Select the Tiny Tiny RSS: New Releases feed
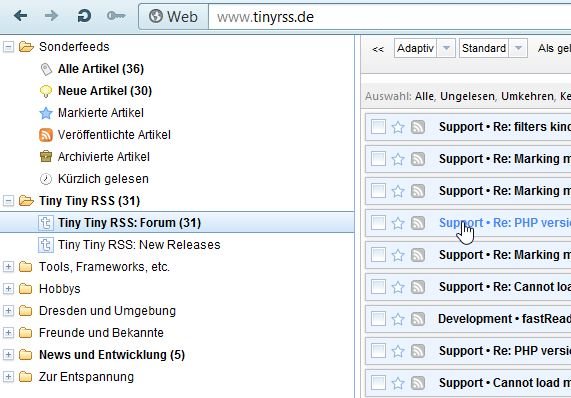This screenshot has height=398, width=571. point(139,245)
